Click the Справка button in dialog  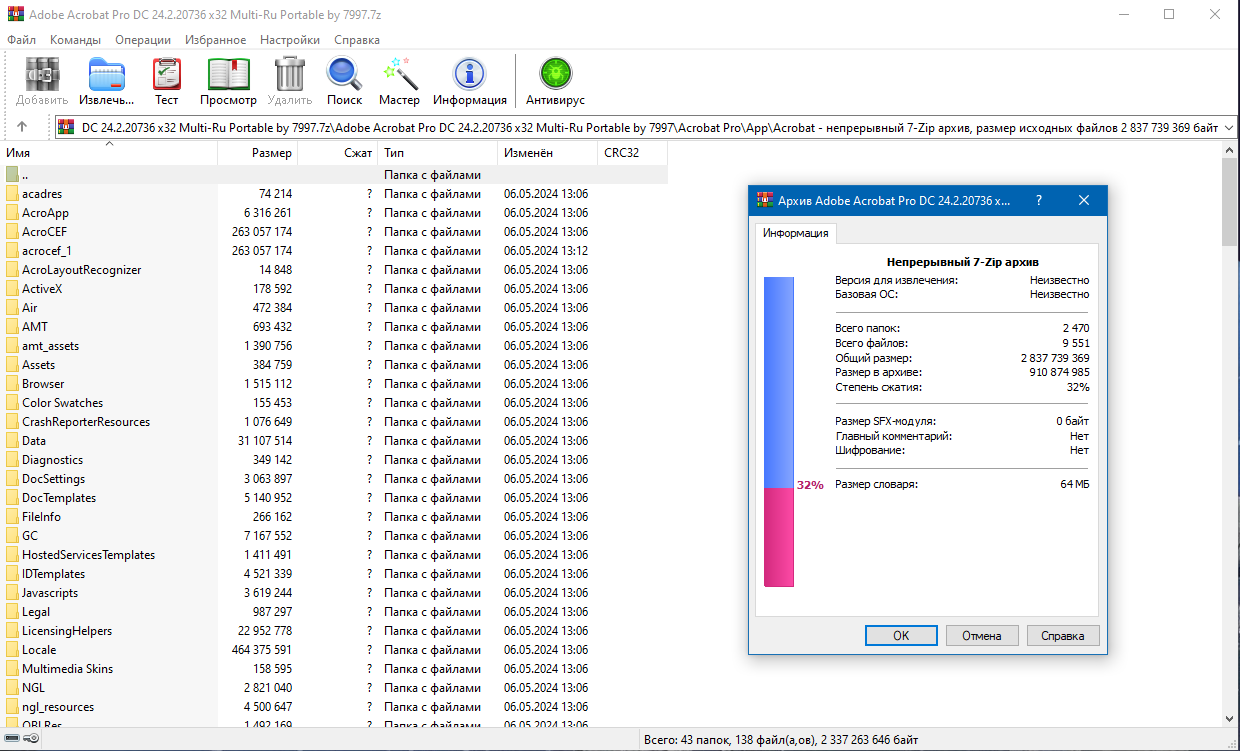point(1062,635)
